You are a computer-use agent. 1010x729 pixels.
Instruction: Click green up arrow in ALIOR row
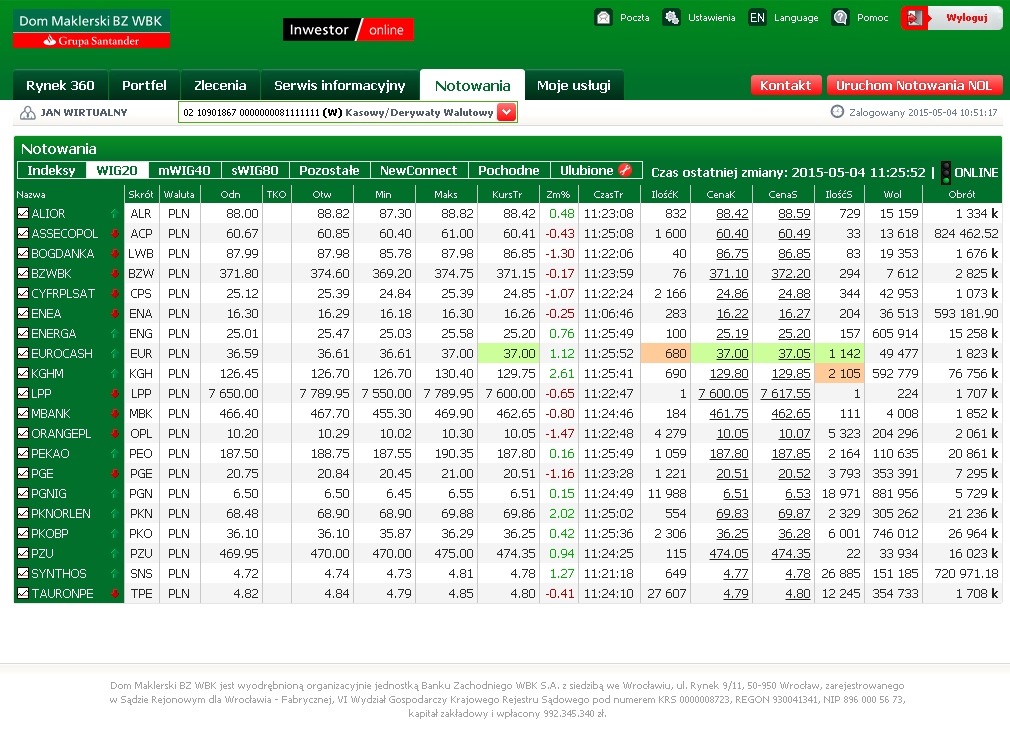pos(115,213)
